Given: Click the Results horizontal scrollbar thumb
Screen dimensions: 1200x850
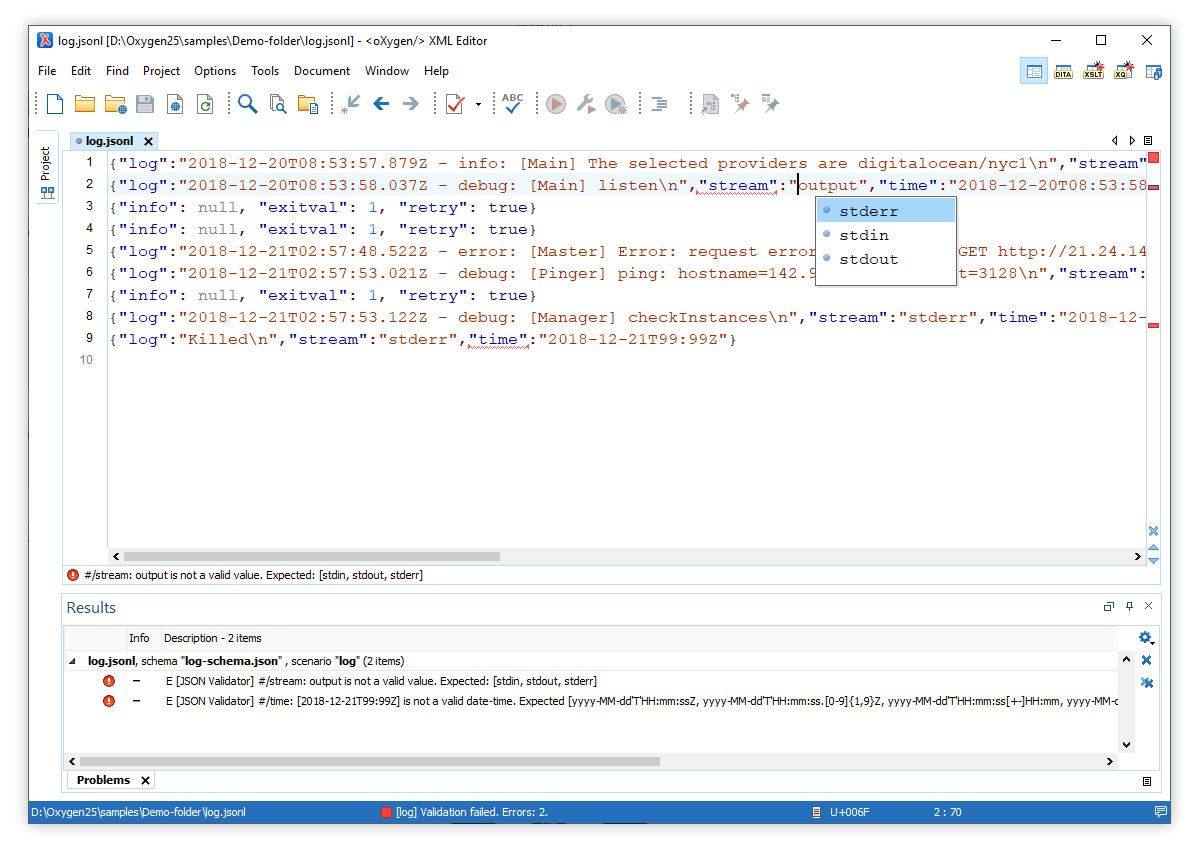Looking at the screenshot, I should 370,761.
